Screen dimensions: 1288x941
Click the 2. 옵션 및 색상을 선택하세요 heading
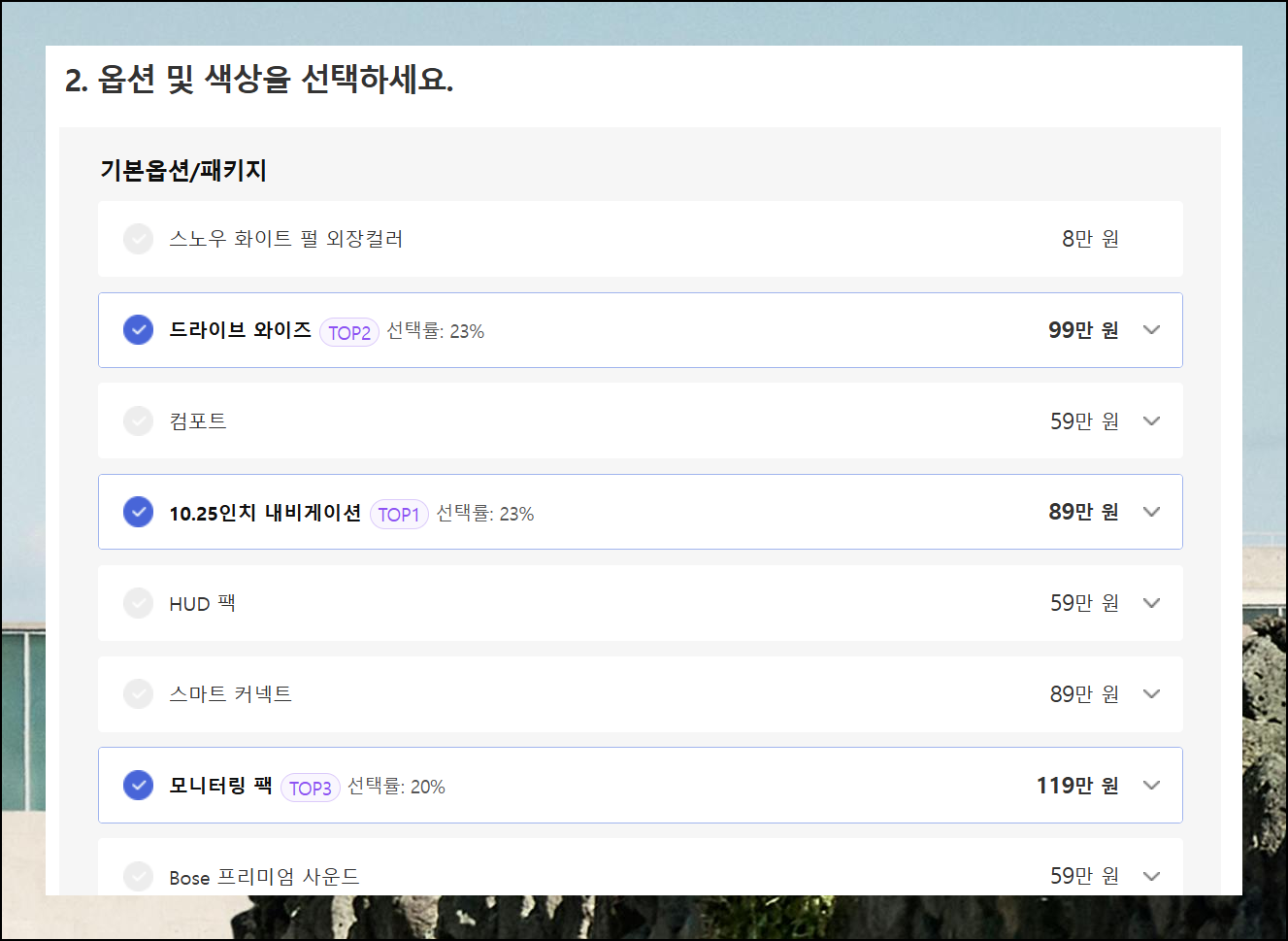[259, 80]
